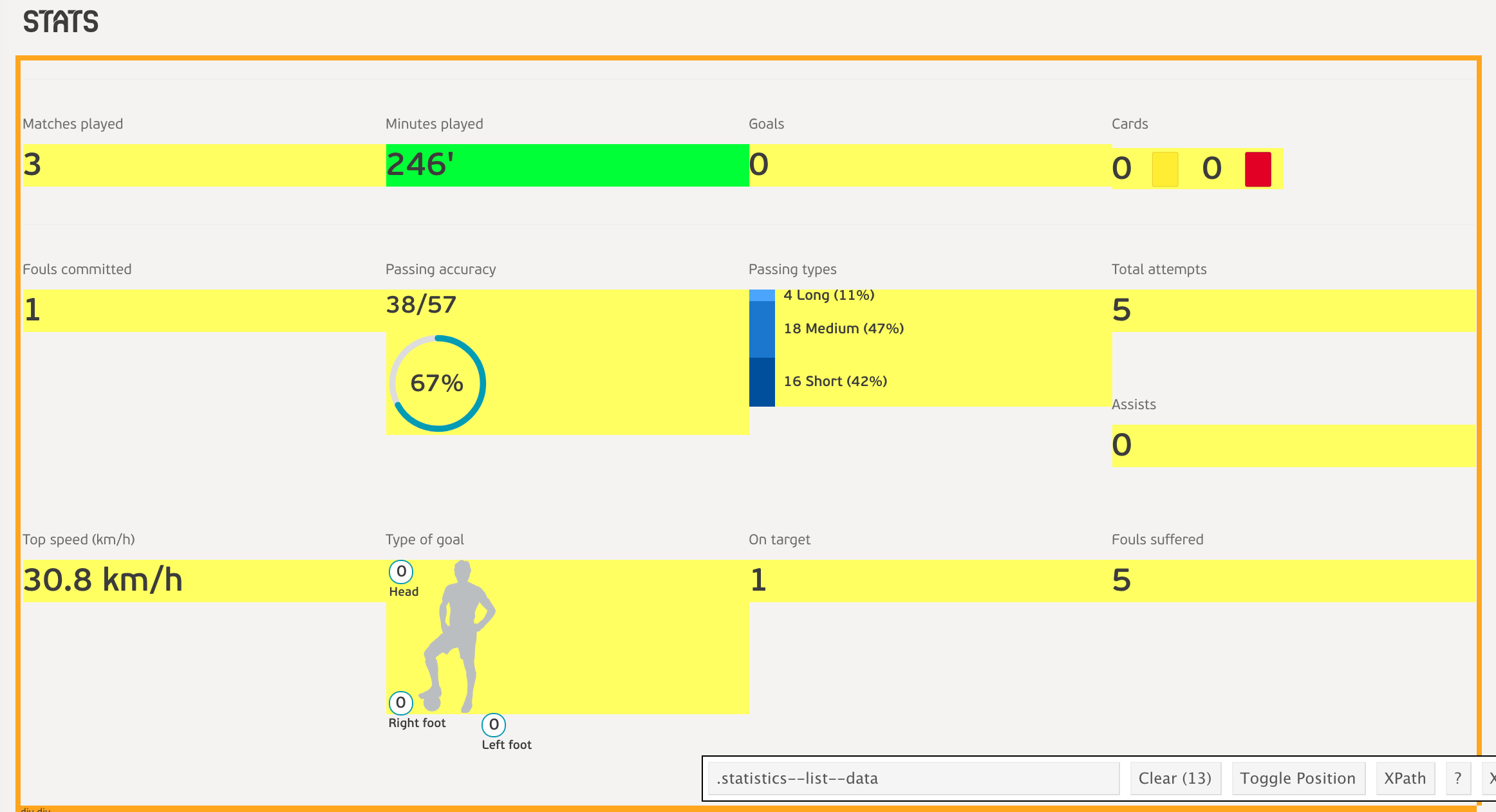Click the Cards label
The image size is (1496, 812).
[x=1130, y=124]
